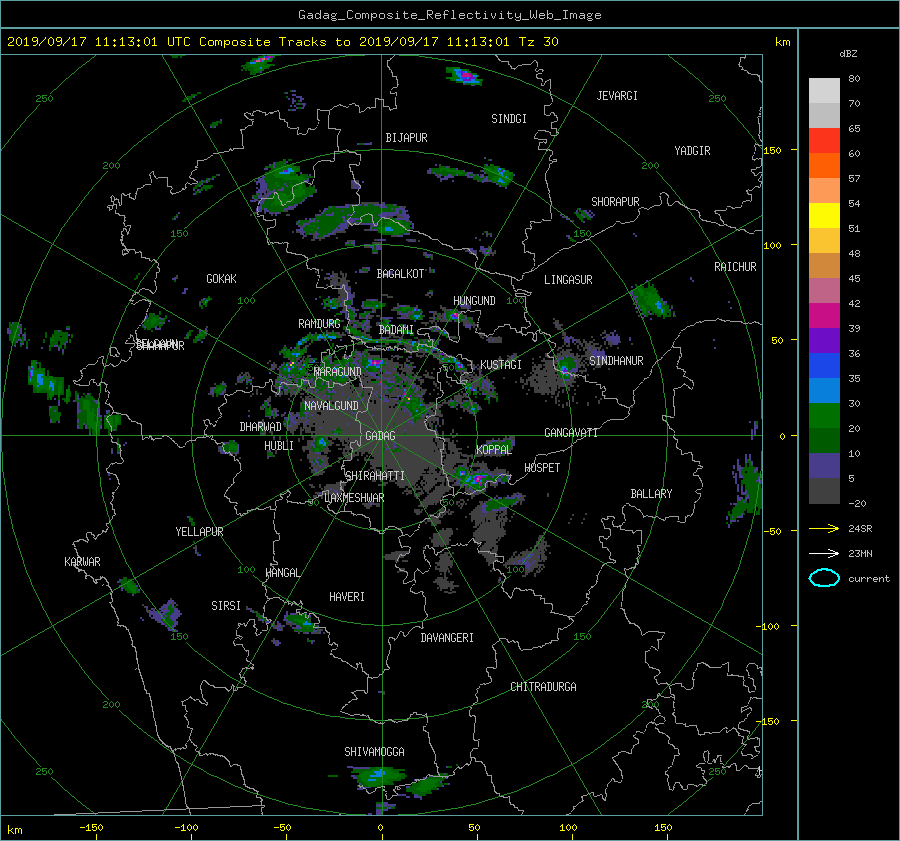Click the dBZ legend heading

pyautogui.click(x=848, y=54)
